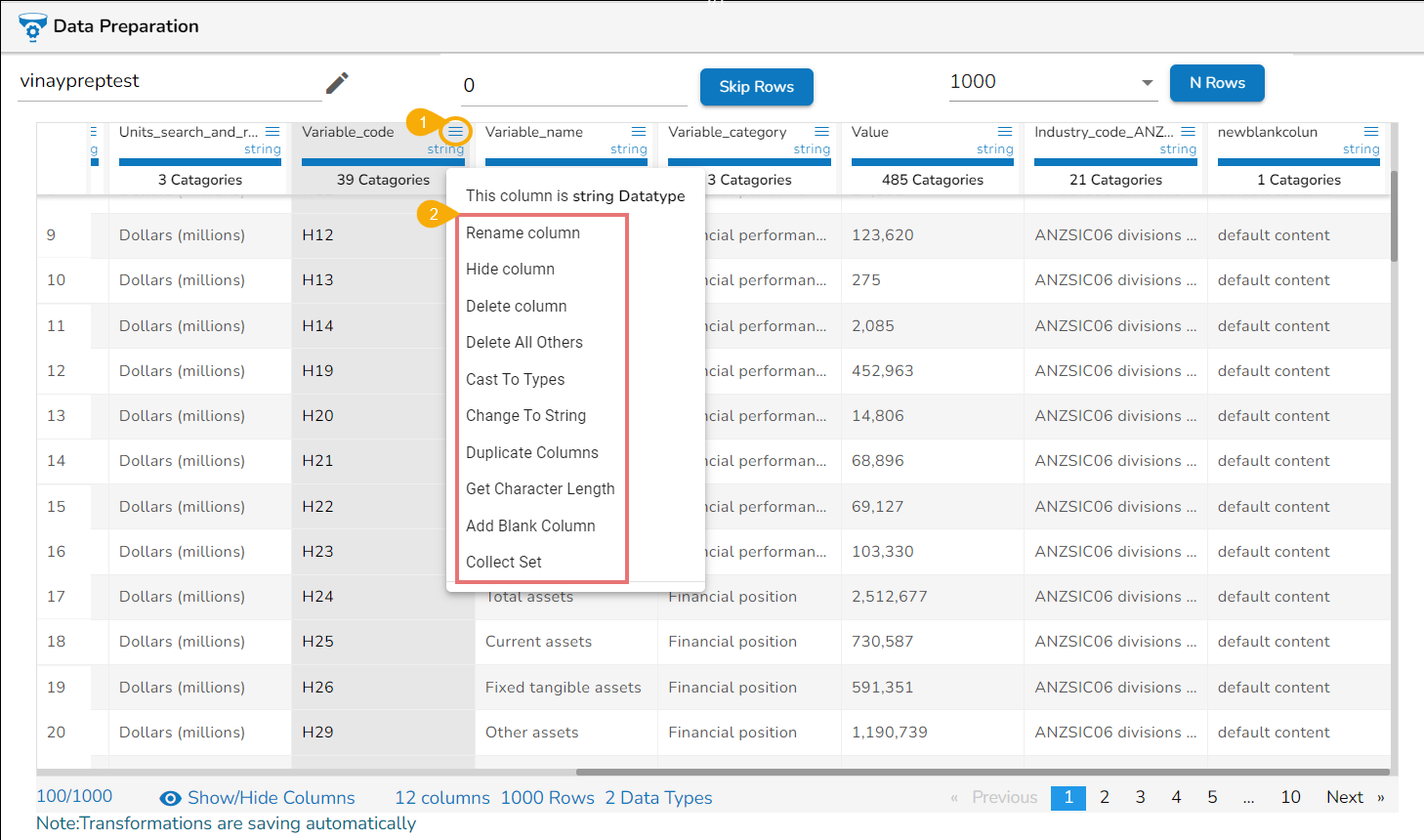1424x840 pixels.
Task: Open the Industry_code_ANZ column menu icon
Action: pyautogui.click(x=1188, y=132)
